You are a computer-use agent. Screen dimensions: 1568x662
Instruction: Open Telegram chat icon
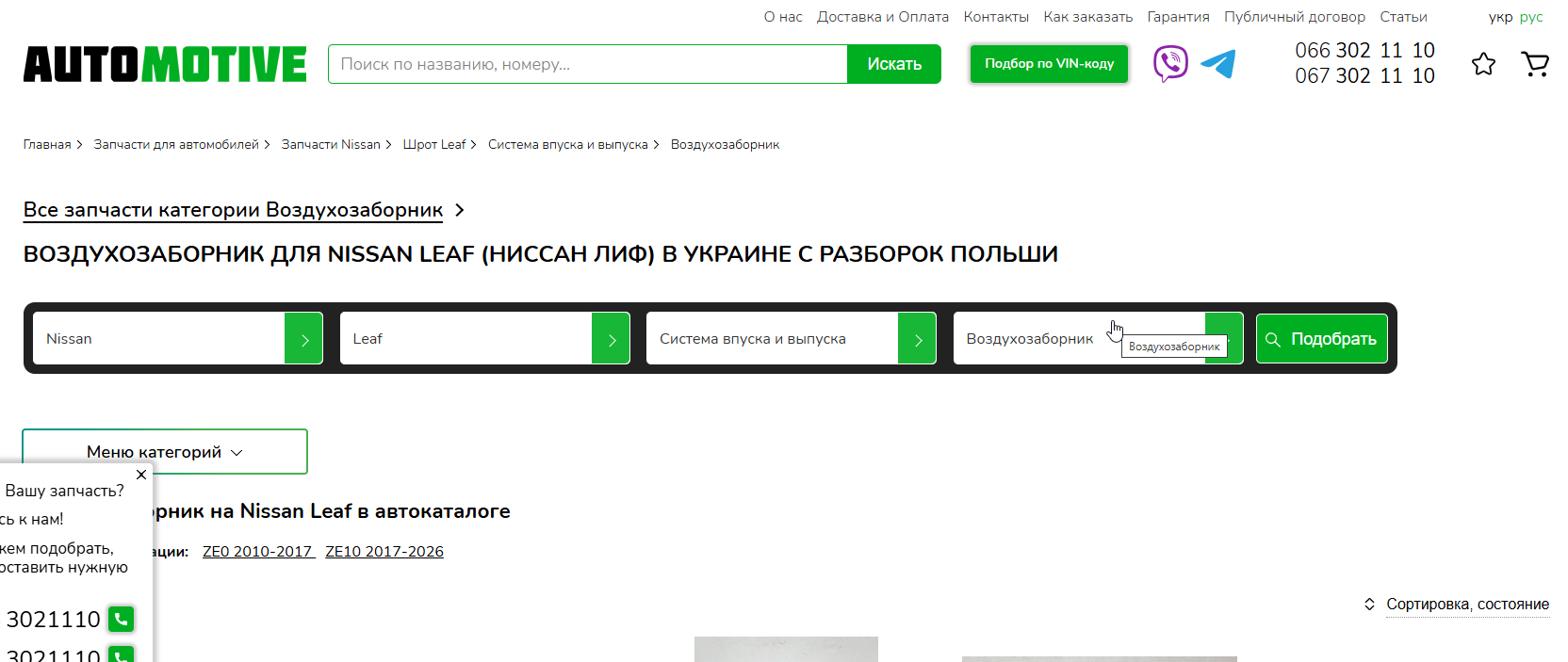[x=1218, y=64]
